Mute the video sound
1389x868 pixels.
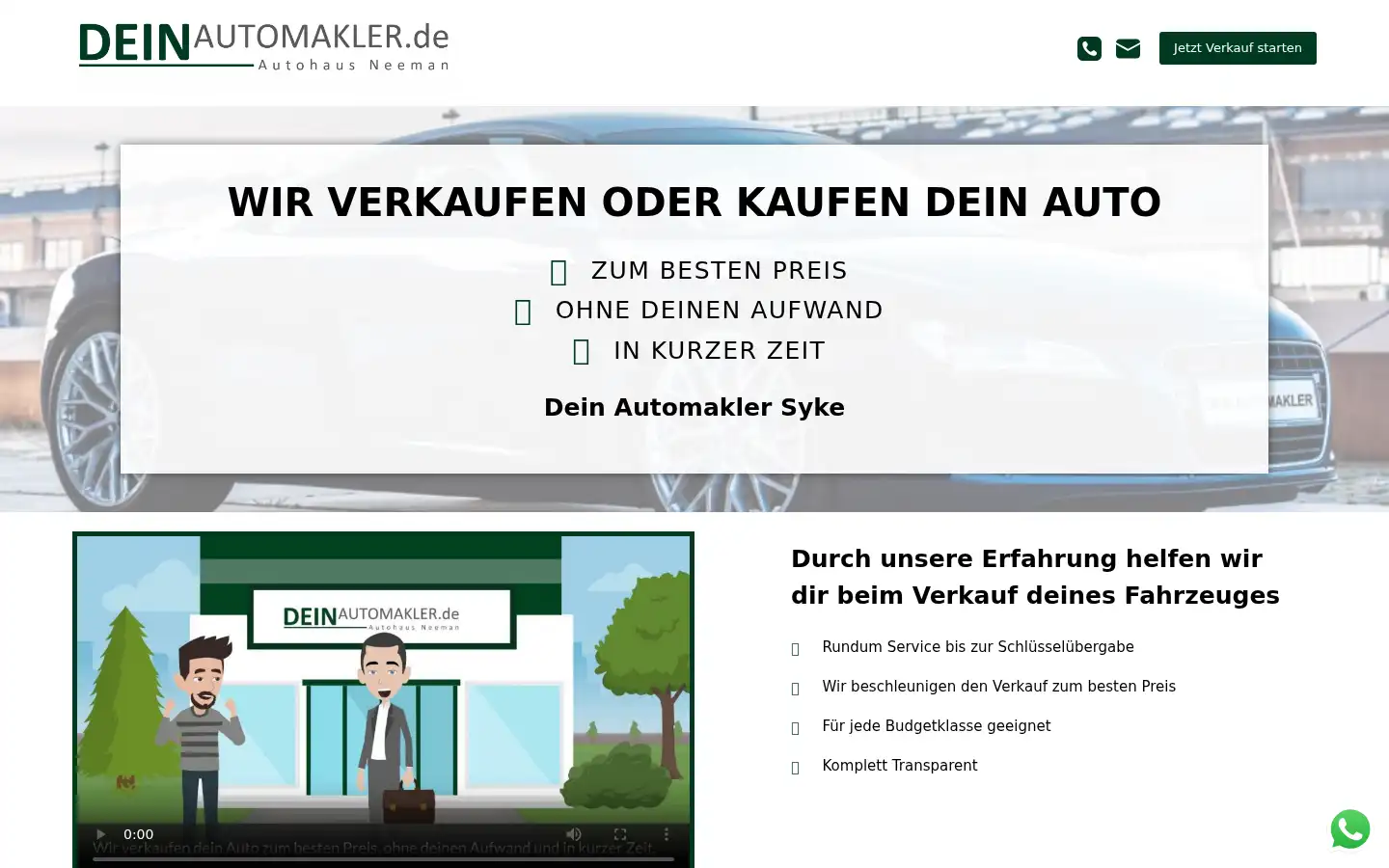pyautogui.click(x=574, y=834)
